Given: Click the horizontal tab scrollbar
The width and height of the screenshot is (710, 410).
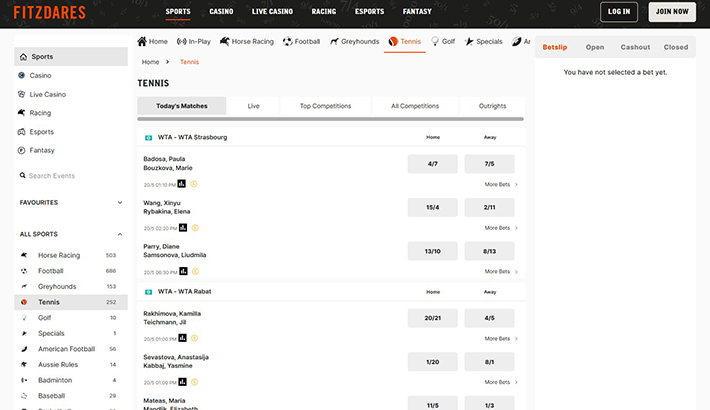Looking at the screenshot, I should pos(331,119).
